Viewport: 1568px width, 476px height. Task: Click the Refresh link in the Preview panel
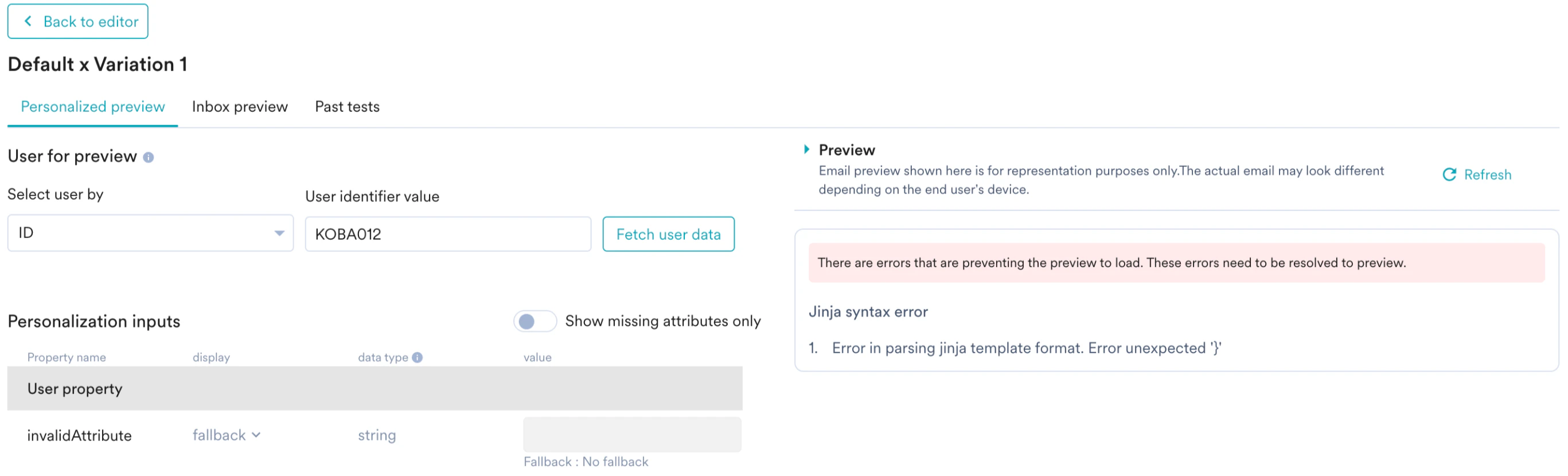click(1487, 175)
